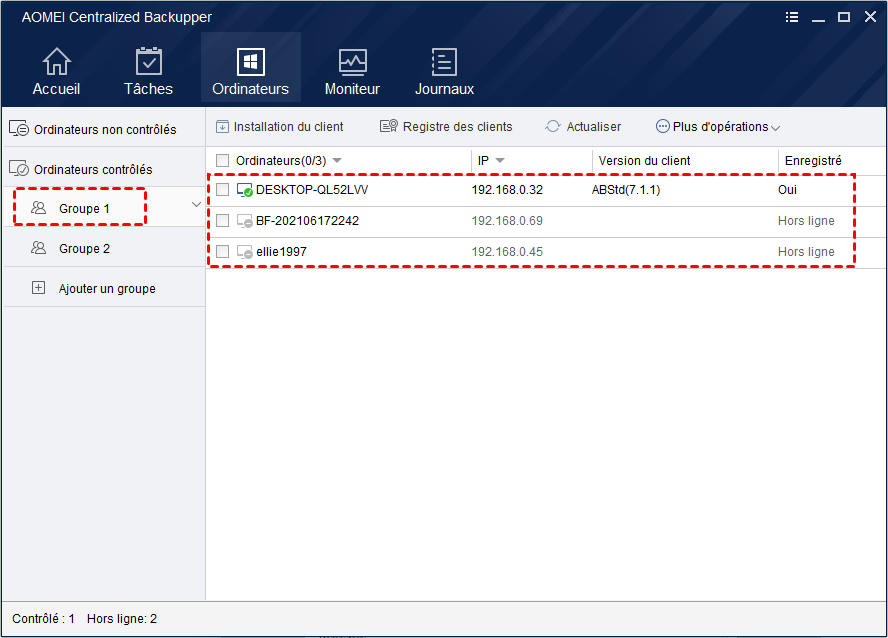The image size is (888, 638).
Task: Click the DESKTOP-QL52LVV computer name
Action: pyautogui.click(x=312, y=190)
